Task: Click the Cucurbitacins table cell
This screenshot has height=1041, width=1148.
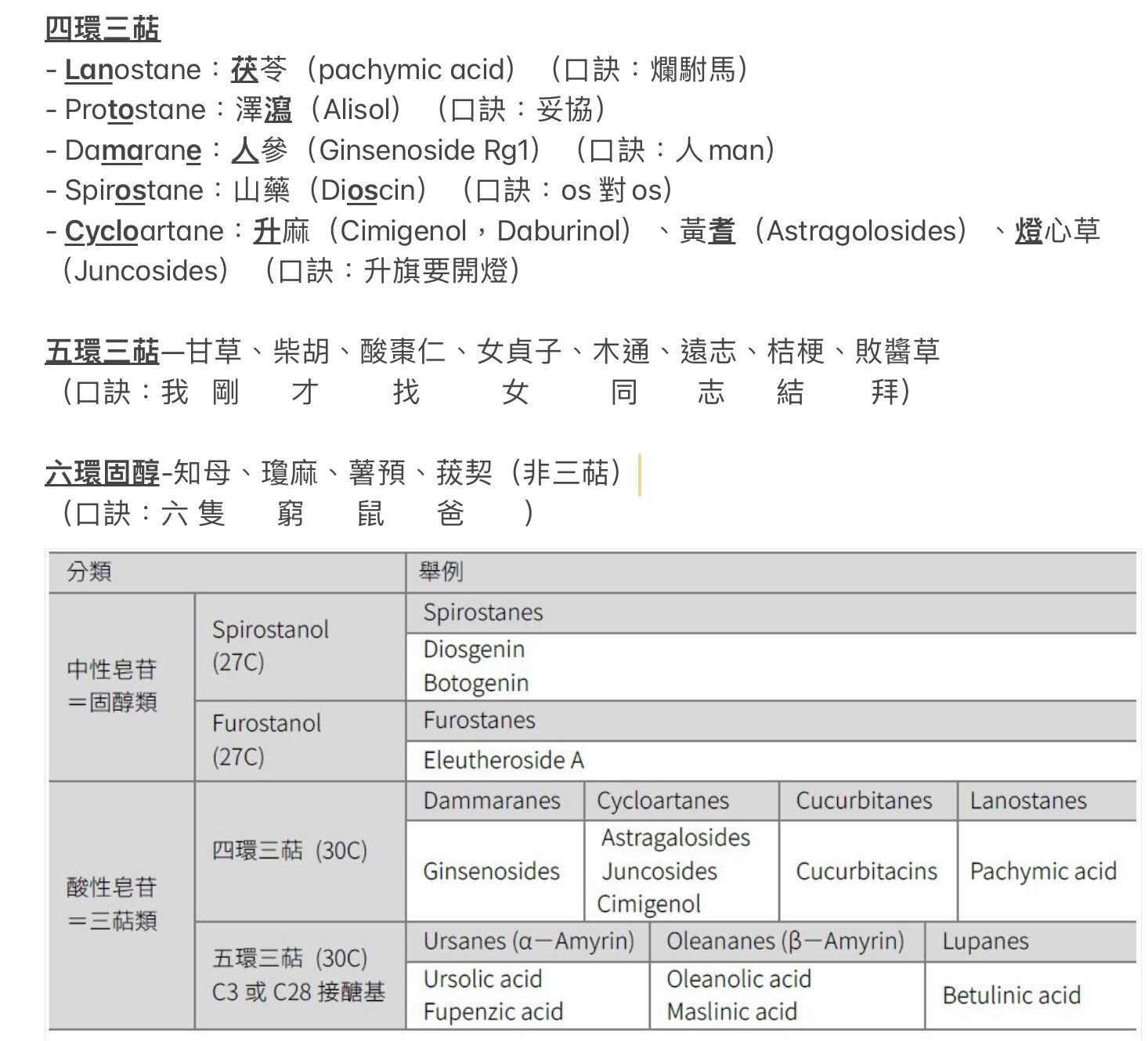Action: click(x=866, y=871)
